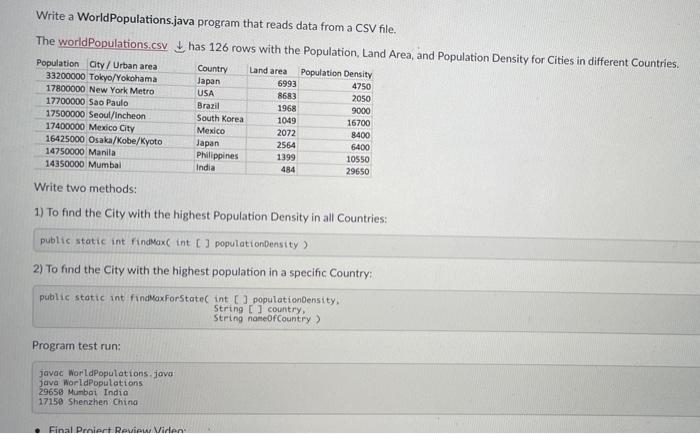Click the 1968 land area value
The width and height of the screenshot is (700, 434).
click(287, 108)
